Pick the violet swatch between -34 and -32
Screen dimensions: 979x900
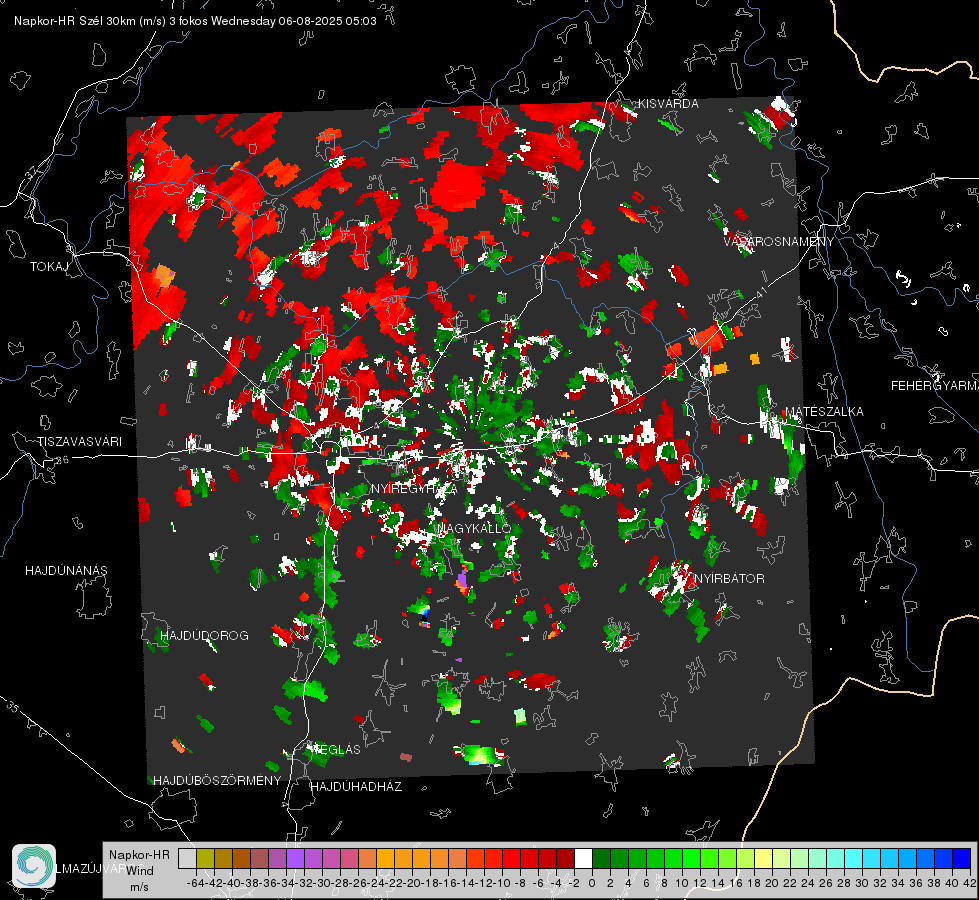click(295, 858)
